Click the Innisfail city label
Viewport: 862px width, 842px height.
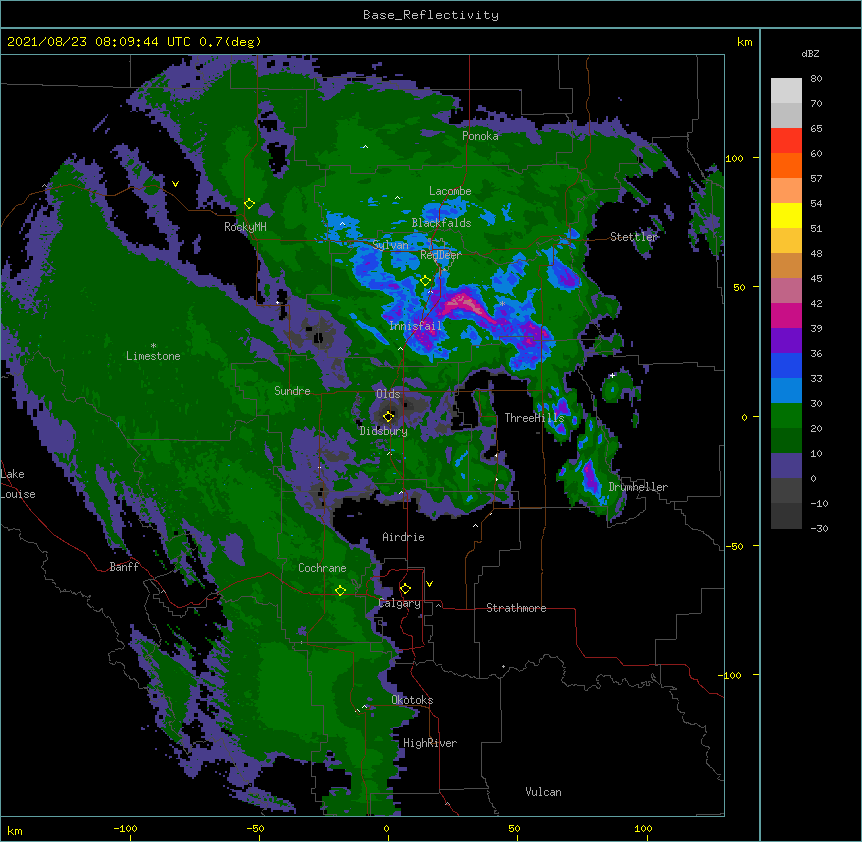click(415, 326)
